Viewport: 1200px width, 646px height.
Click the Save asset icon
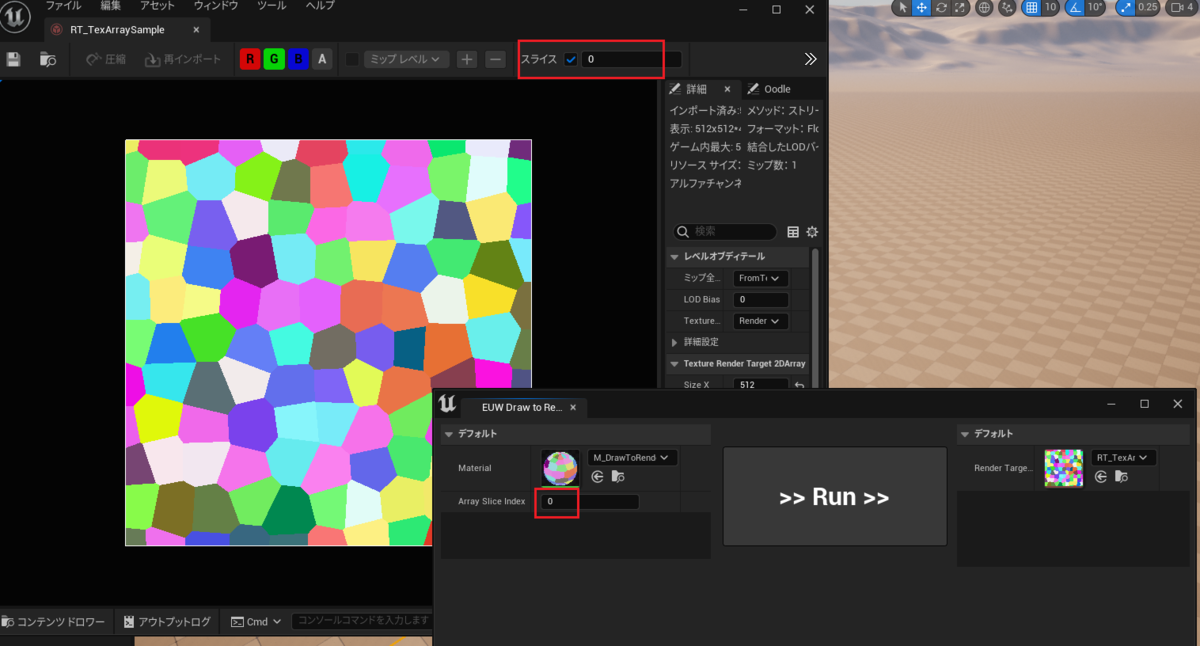[x=14, y=59]
